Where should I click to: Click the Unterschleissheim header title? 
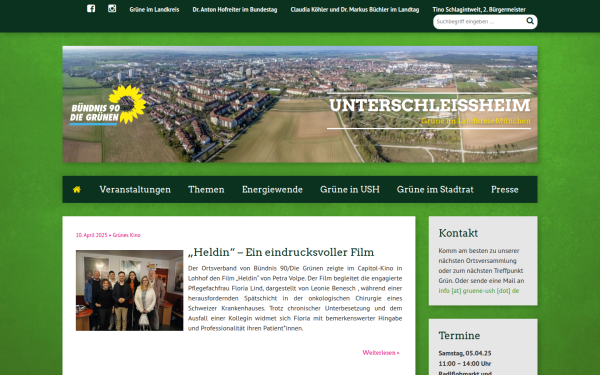tap(430, 105)
